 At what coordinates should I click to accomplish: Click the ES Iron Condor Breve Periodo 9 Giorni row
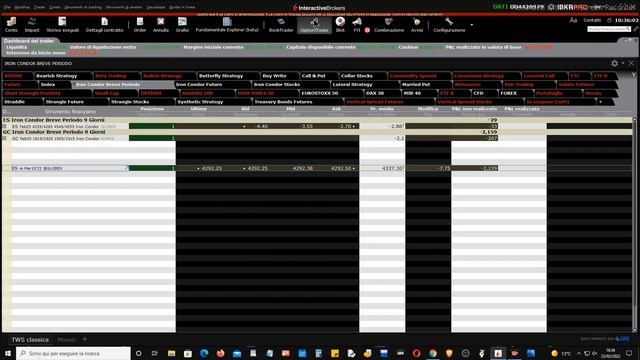click(317, 120)
